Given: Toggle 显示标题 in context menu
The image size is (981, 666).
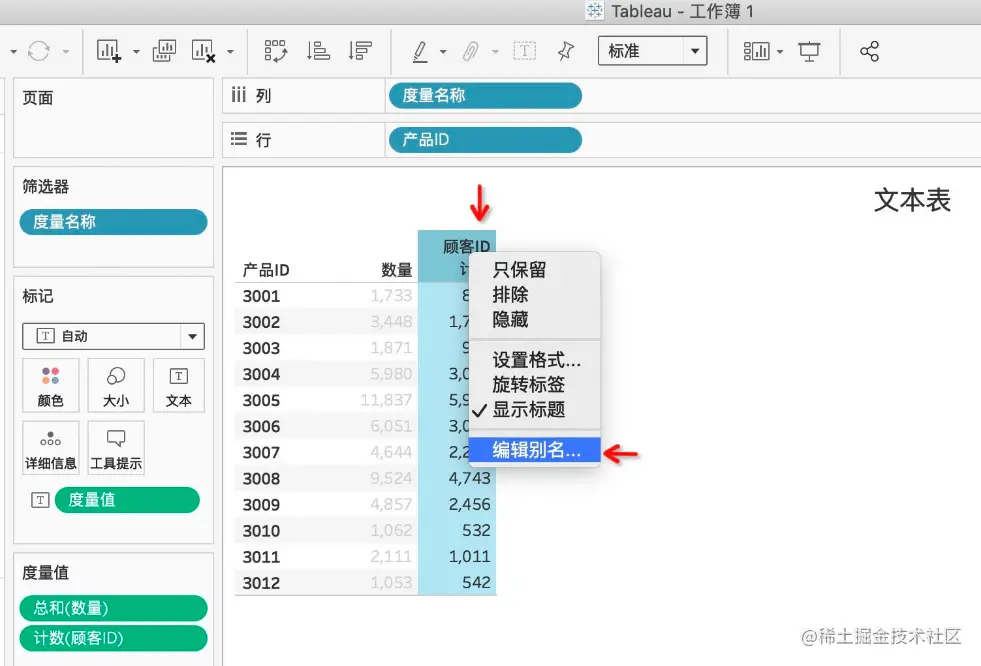Looking at the screenshot, I should coord(534,410).
